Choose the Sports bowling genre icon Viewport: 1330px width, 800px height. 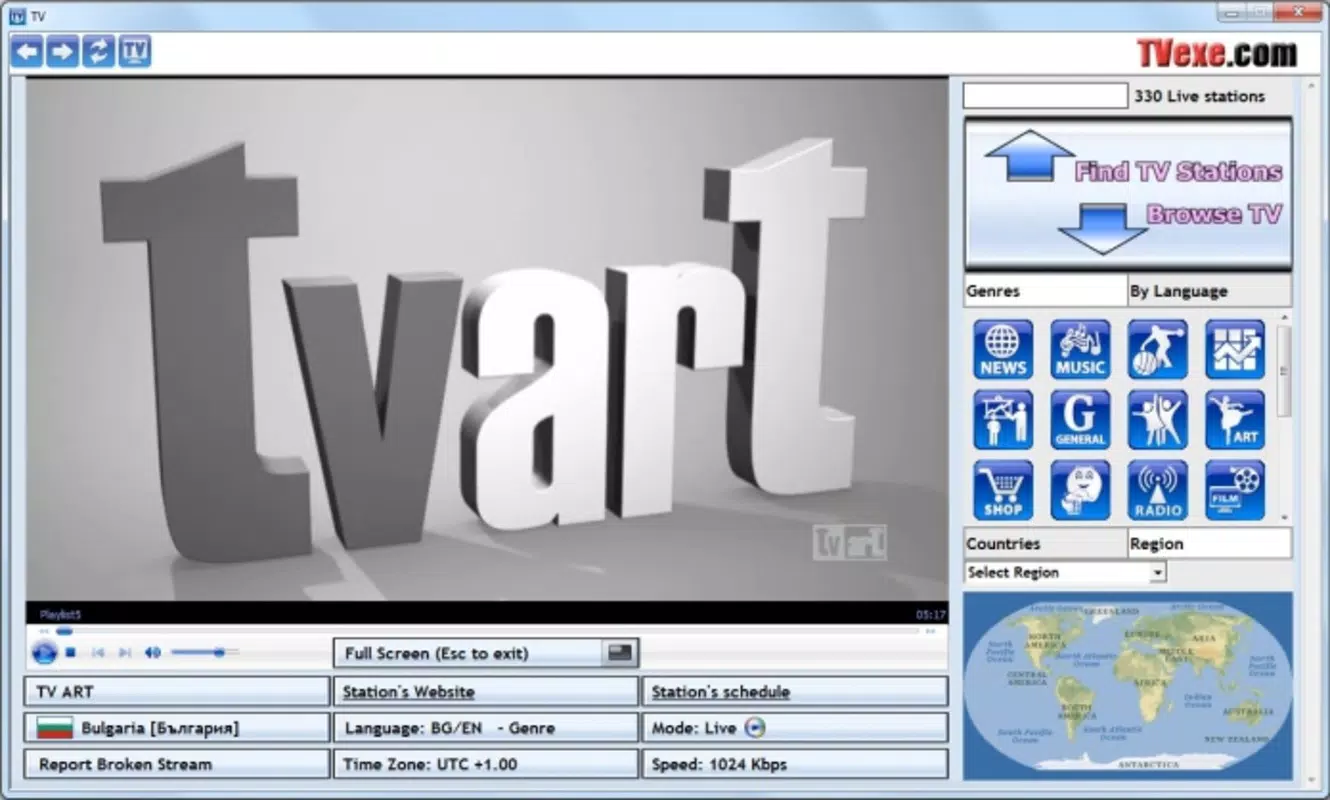[1158, 350]
